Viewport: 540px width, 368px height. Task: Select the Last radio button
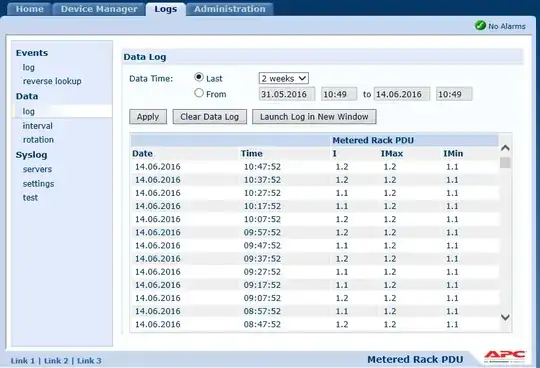tap(199, 77)
